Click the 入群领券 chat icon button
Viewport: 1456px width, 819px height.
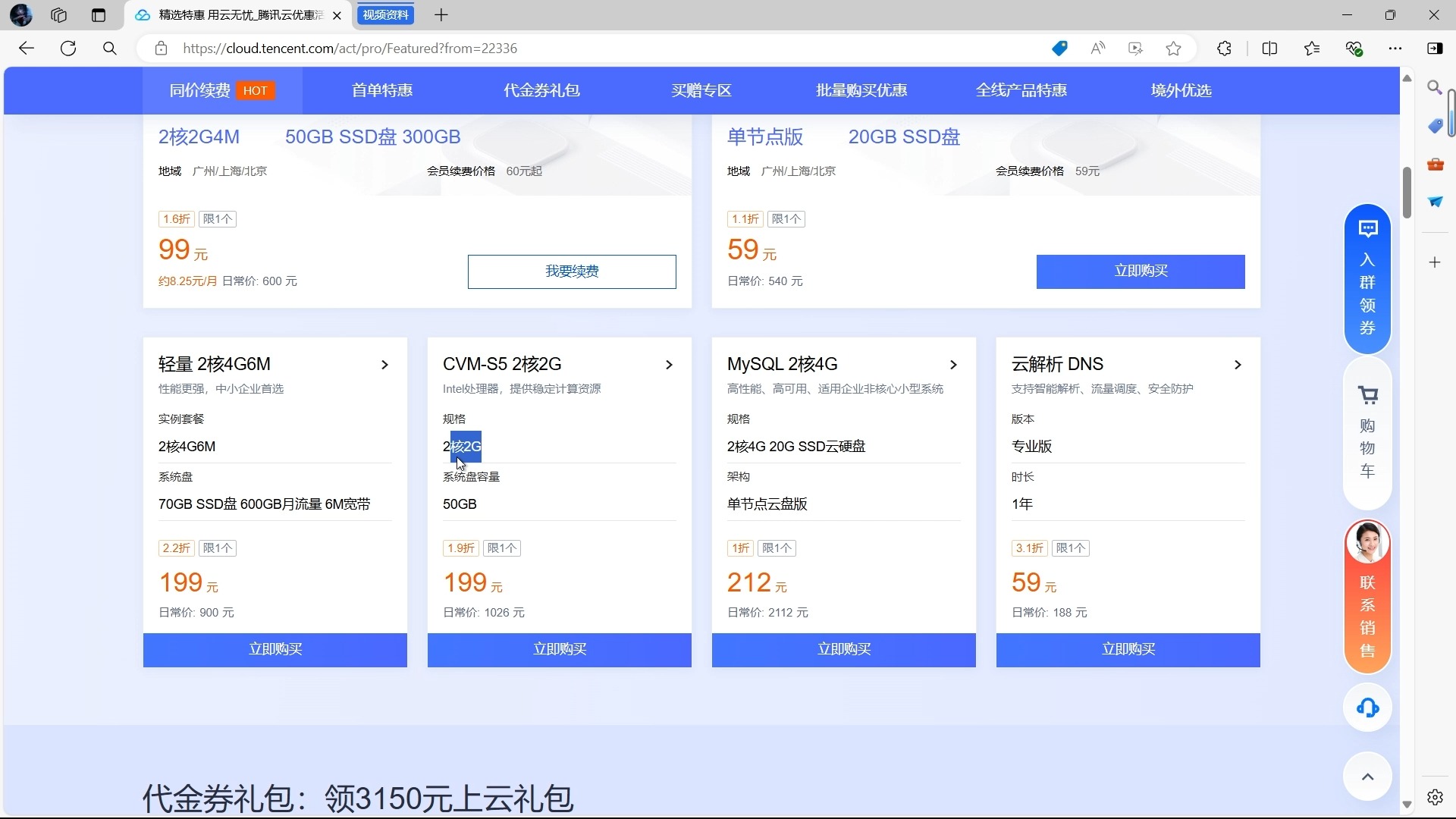pos(1367,278)
